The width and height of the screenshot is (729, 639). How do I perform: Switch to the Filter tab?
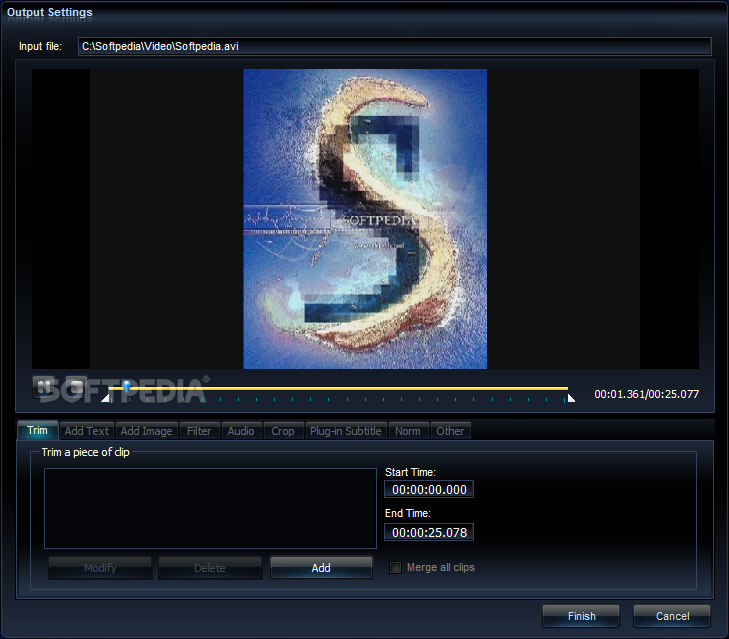pos(199,431)
